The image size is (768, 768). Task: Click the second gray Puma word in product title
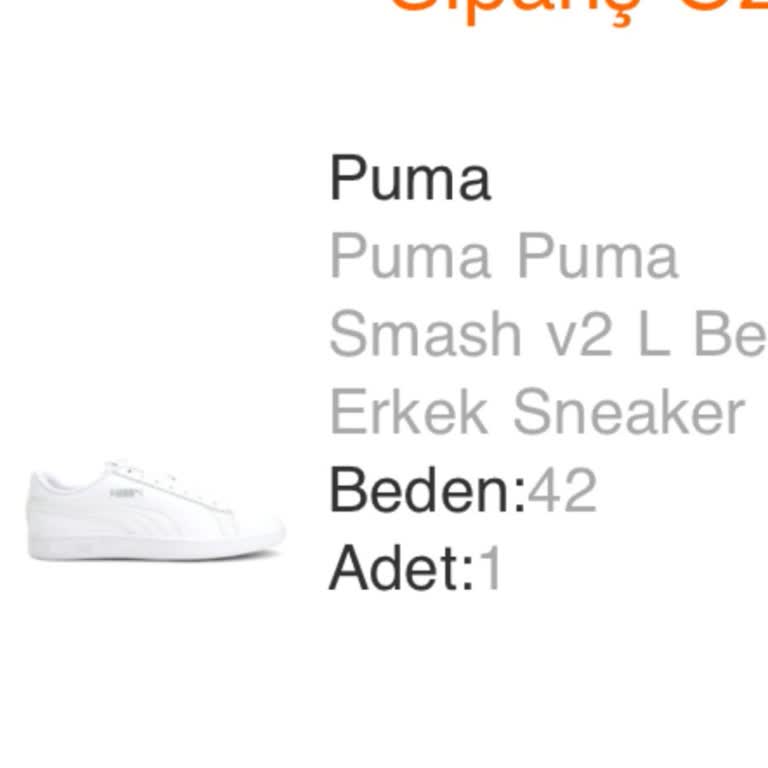click(597, 257)
